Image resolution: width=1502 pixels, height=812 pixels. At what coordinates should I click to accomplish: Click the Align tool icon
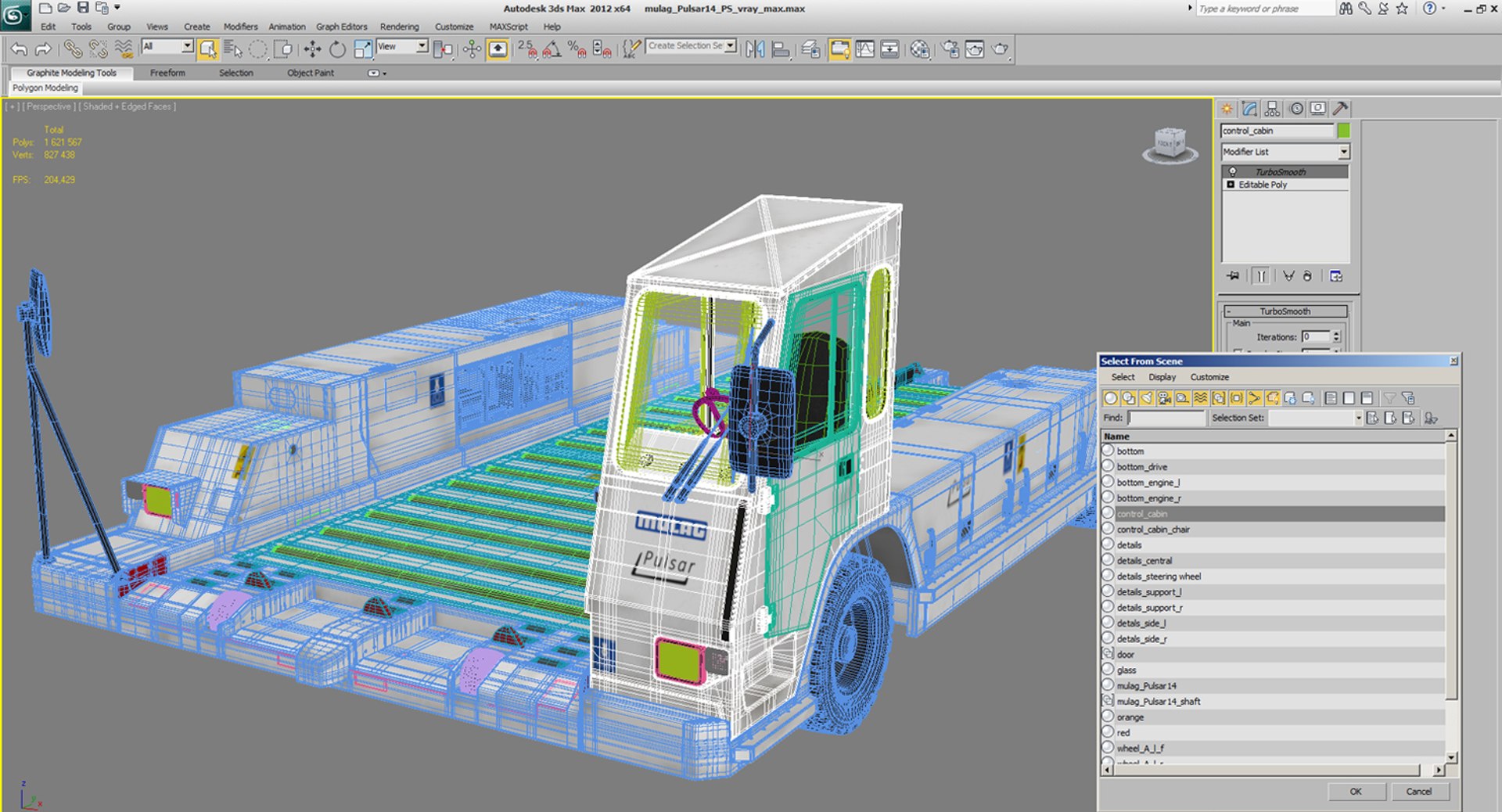coord(780,49)
